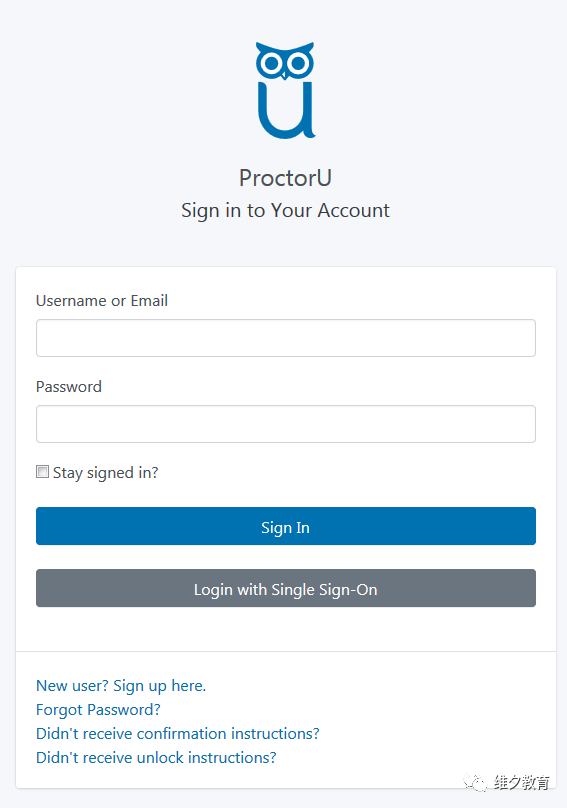This screenshot has height=808, width=567.
Task: Focus the Username or Email input field
Action: (x=286, y=338)
